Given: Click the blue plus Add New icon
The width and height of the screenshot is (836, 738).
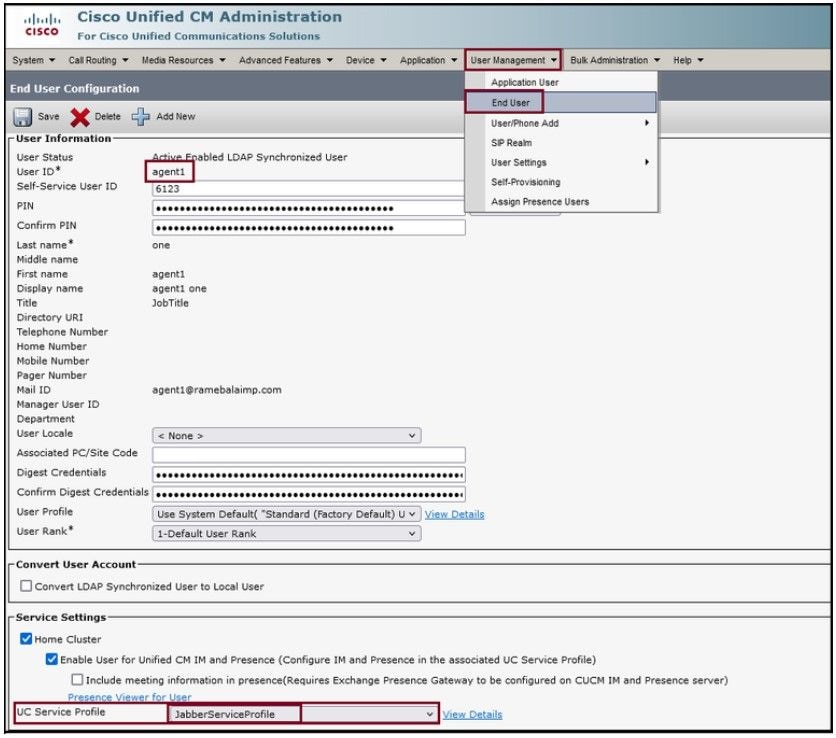Looking at the screenshot, I should [x=141, y=117].
